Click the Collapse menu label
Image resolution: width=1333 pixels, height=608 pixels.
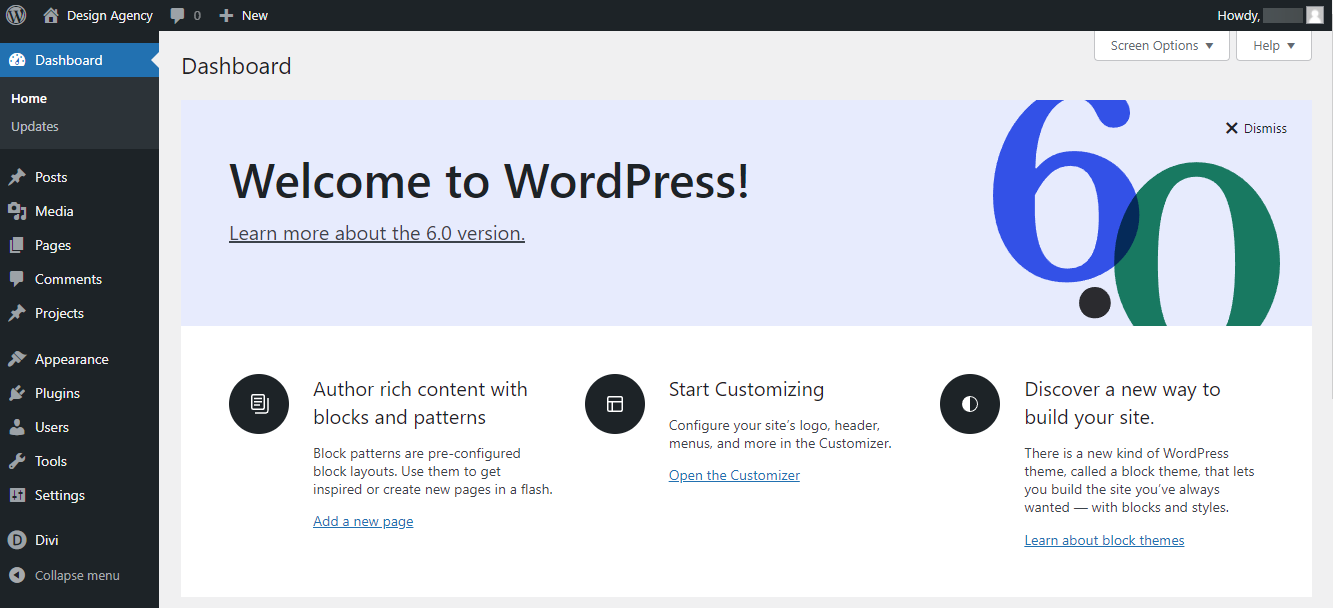[77, 575]
